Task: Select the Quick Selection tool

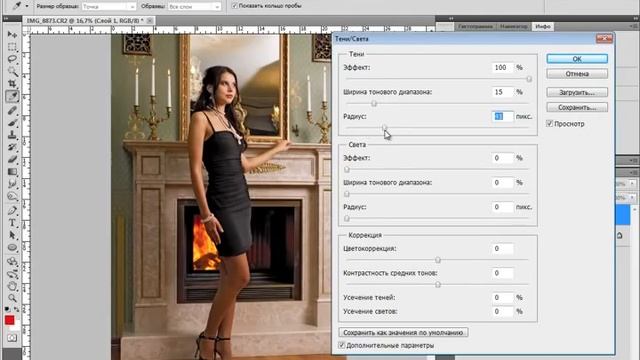Action: (x=12, y=72)
